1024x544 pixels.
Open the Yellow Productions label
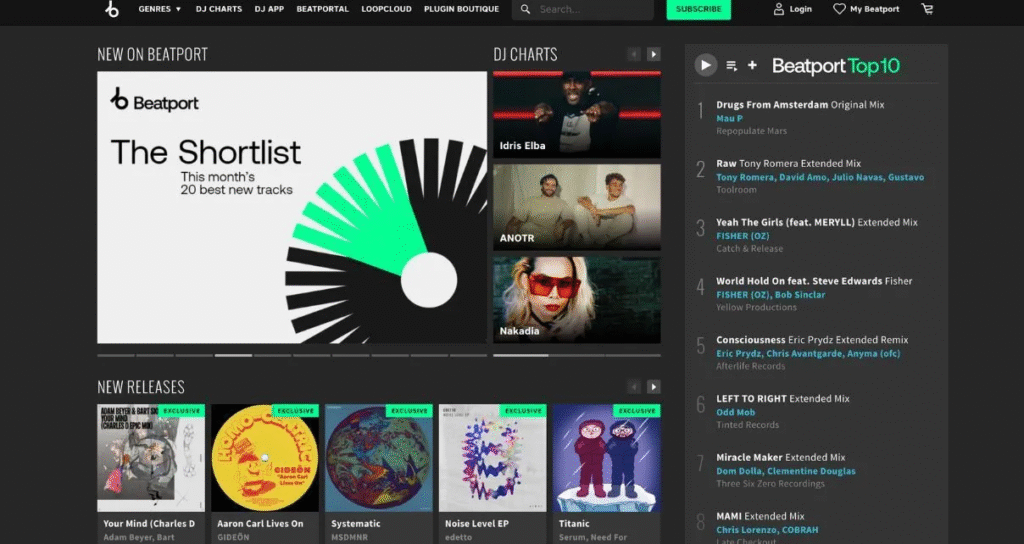756,307
